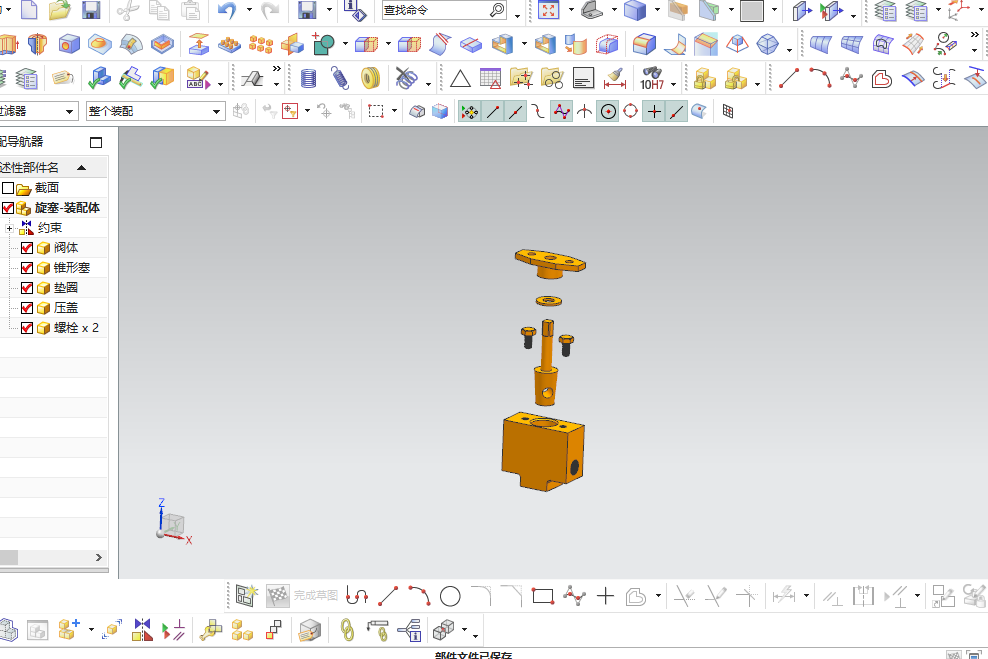
Task: Open the Add Component dropdown arrow
Action: (x=91, y=629)
